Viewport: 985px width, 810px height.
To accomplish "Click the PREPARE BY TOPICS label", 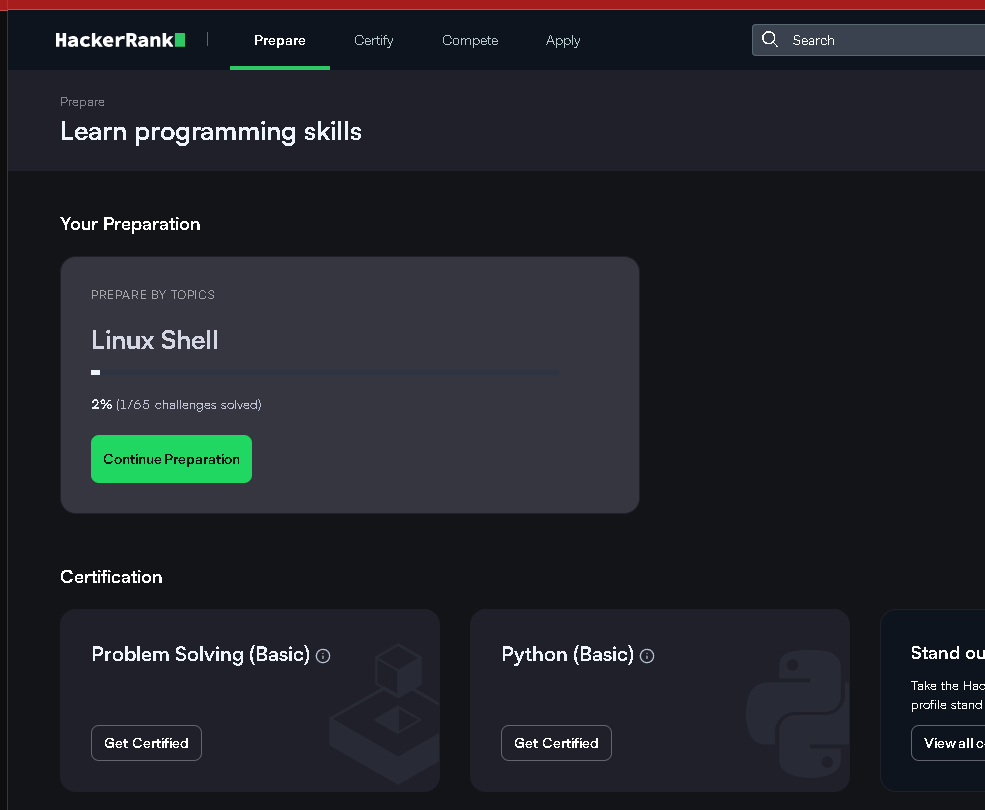I will 153,295.
